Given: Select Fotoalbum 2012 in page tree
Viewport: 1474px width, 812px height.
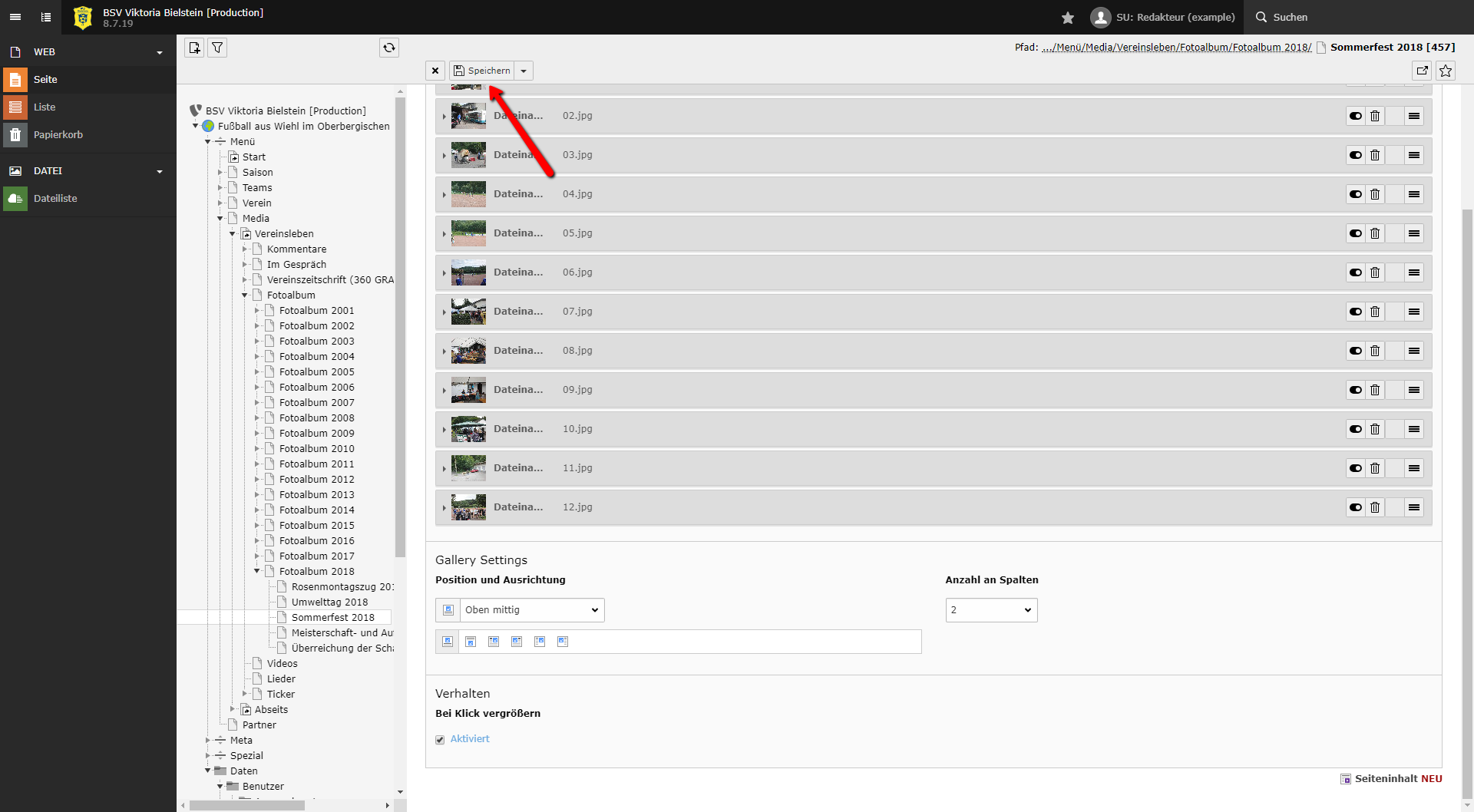Looking at the screenshot, I should point(316,480).
